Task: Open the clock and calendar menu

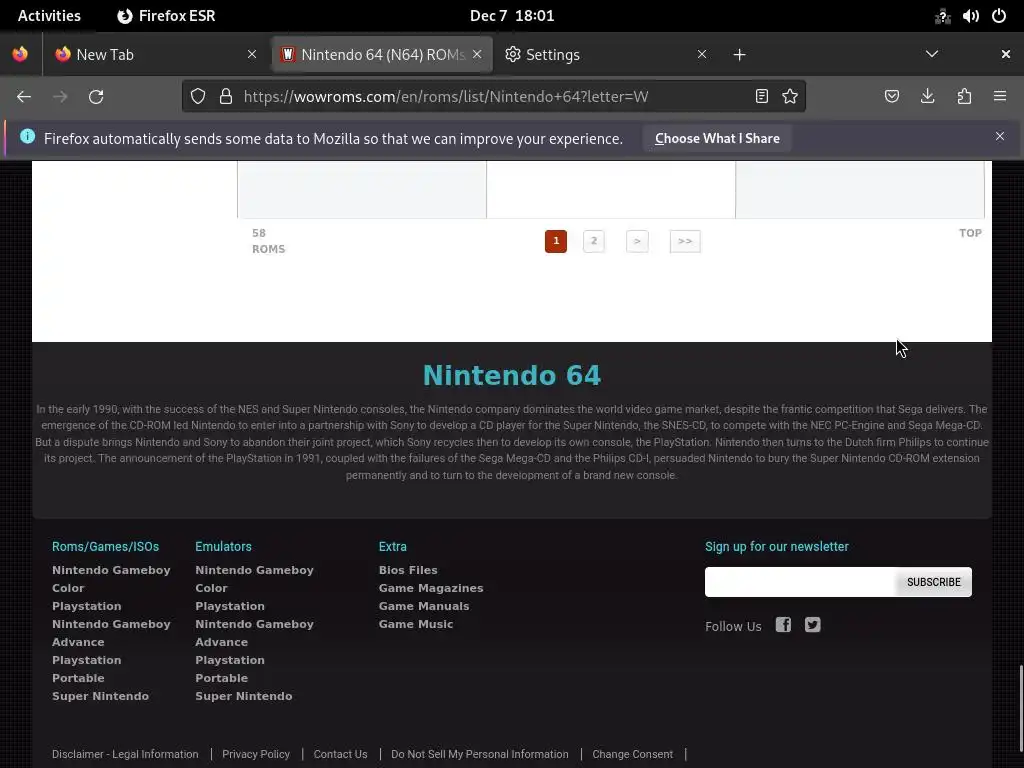Action: click(x=512, y=16)
